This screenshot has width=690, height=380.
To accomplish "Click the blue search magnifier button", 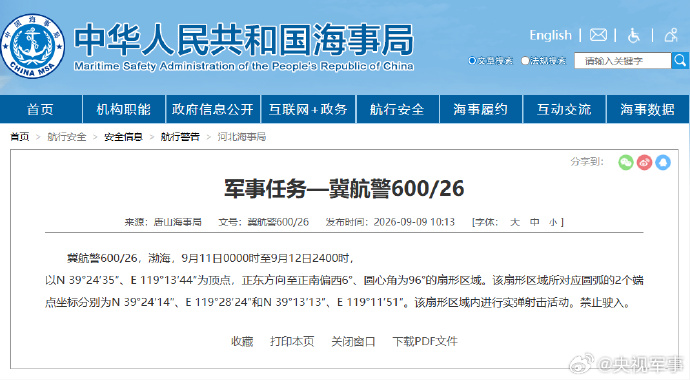I will [x=680, y=60].
